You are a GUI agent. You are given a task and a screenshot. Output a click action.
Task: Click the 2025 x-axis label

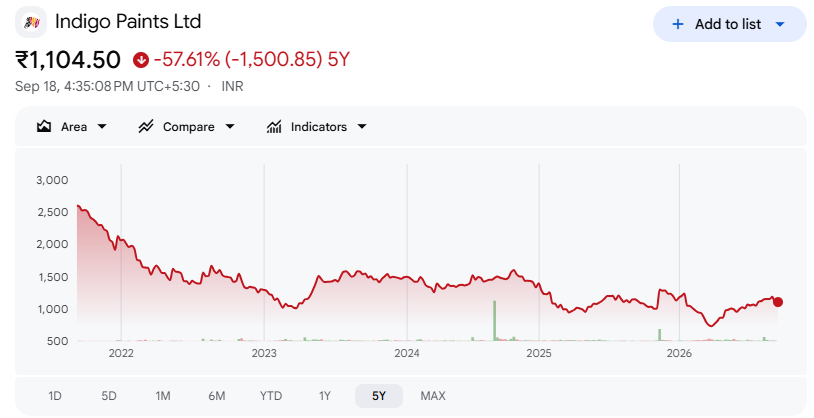(539, 354)
